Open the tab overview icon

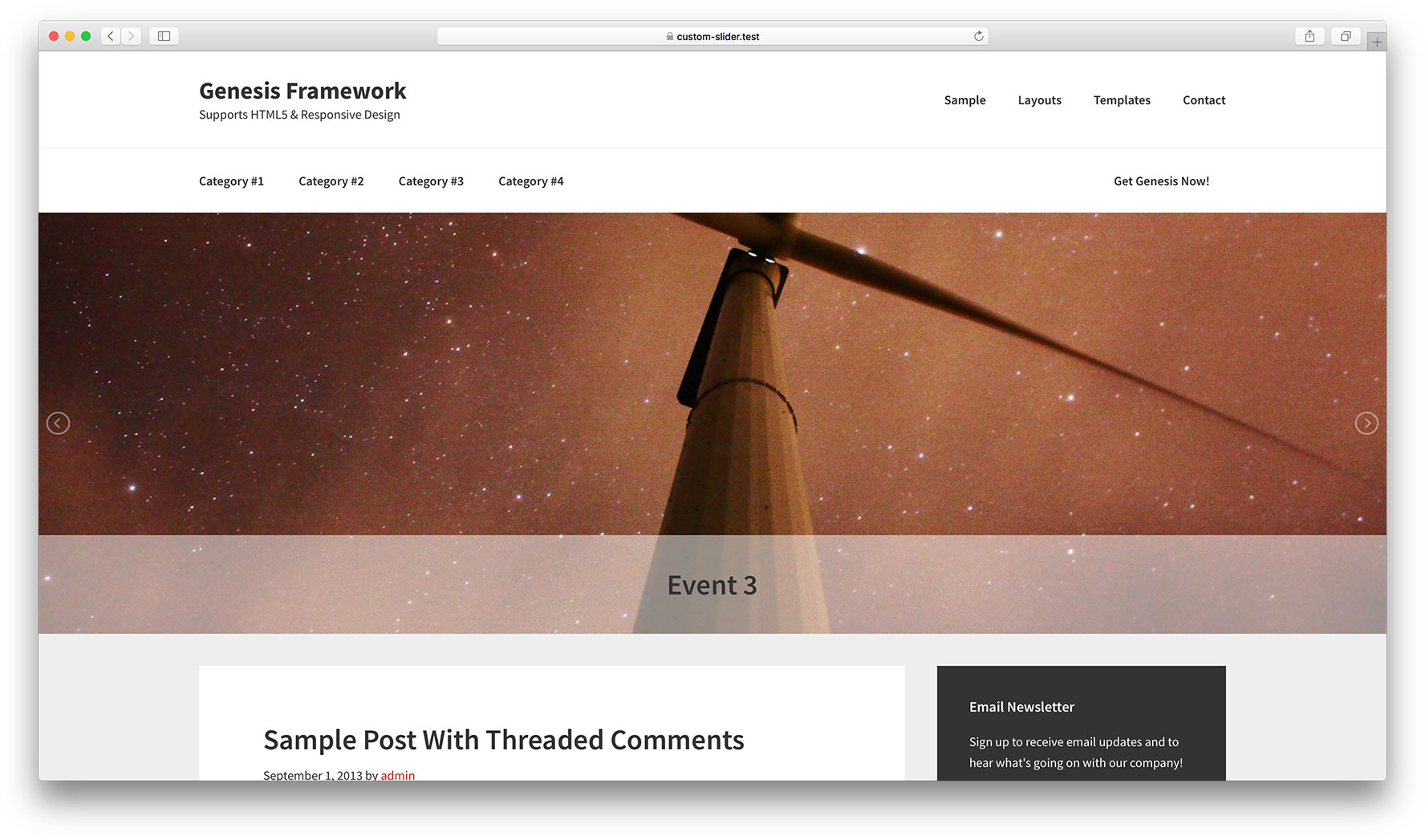1345,35
